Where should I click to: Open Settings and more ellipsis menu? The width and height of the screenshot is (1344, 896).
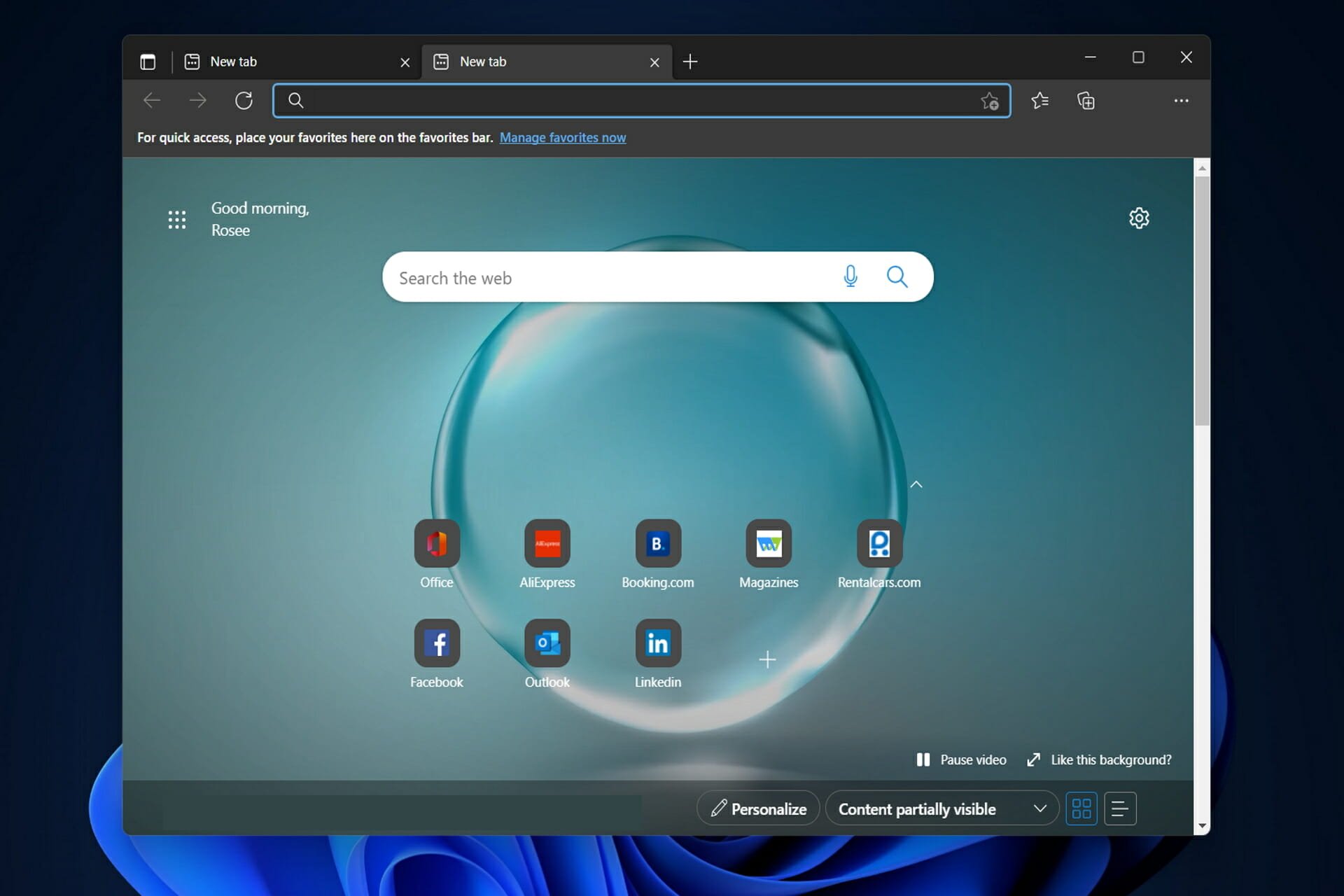pos(1182,101)
